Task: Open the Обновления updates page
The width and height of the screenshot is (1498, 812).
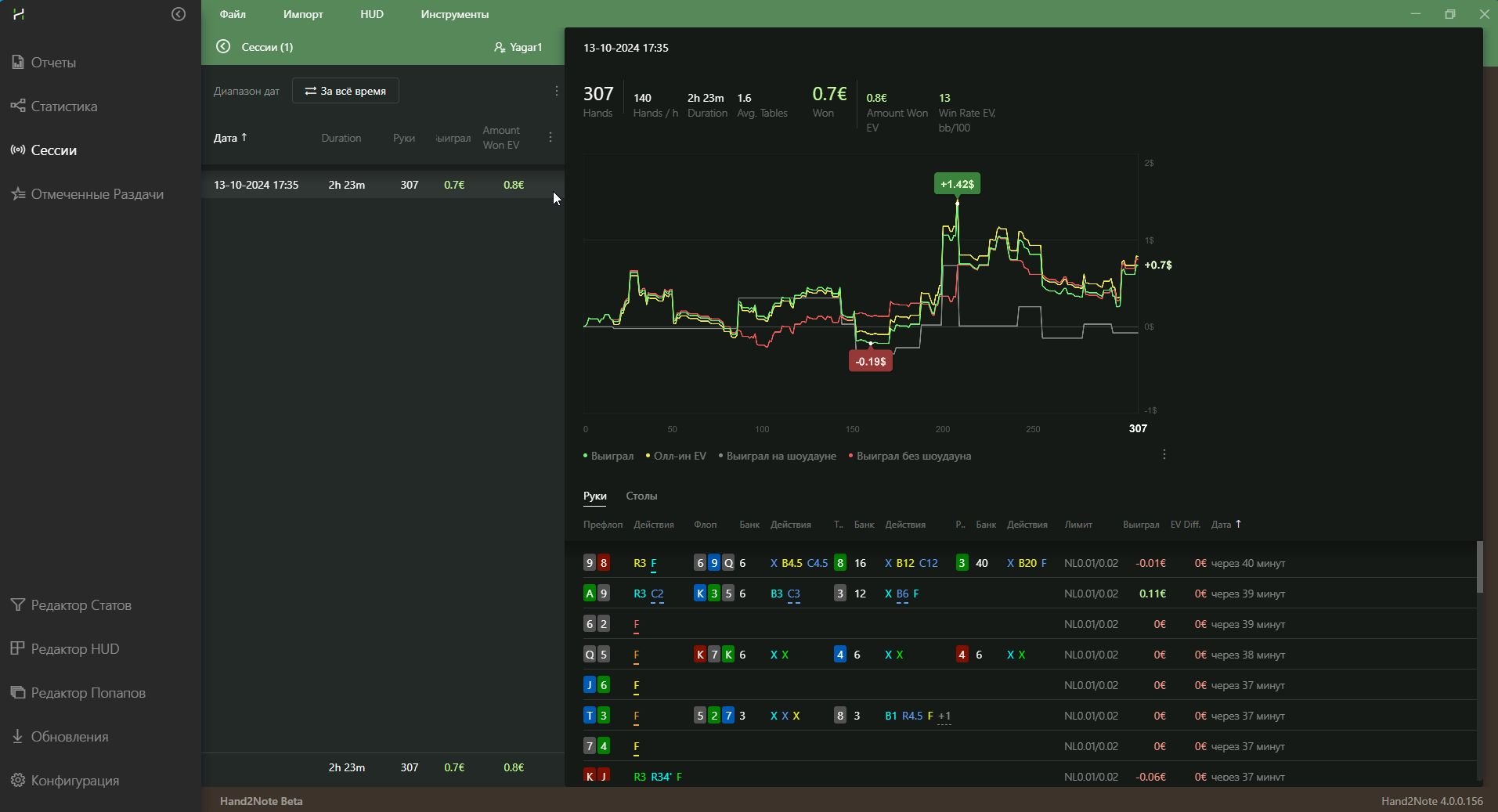Action: click(60, 737)
